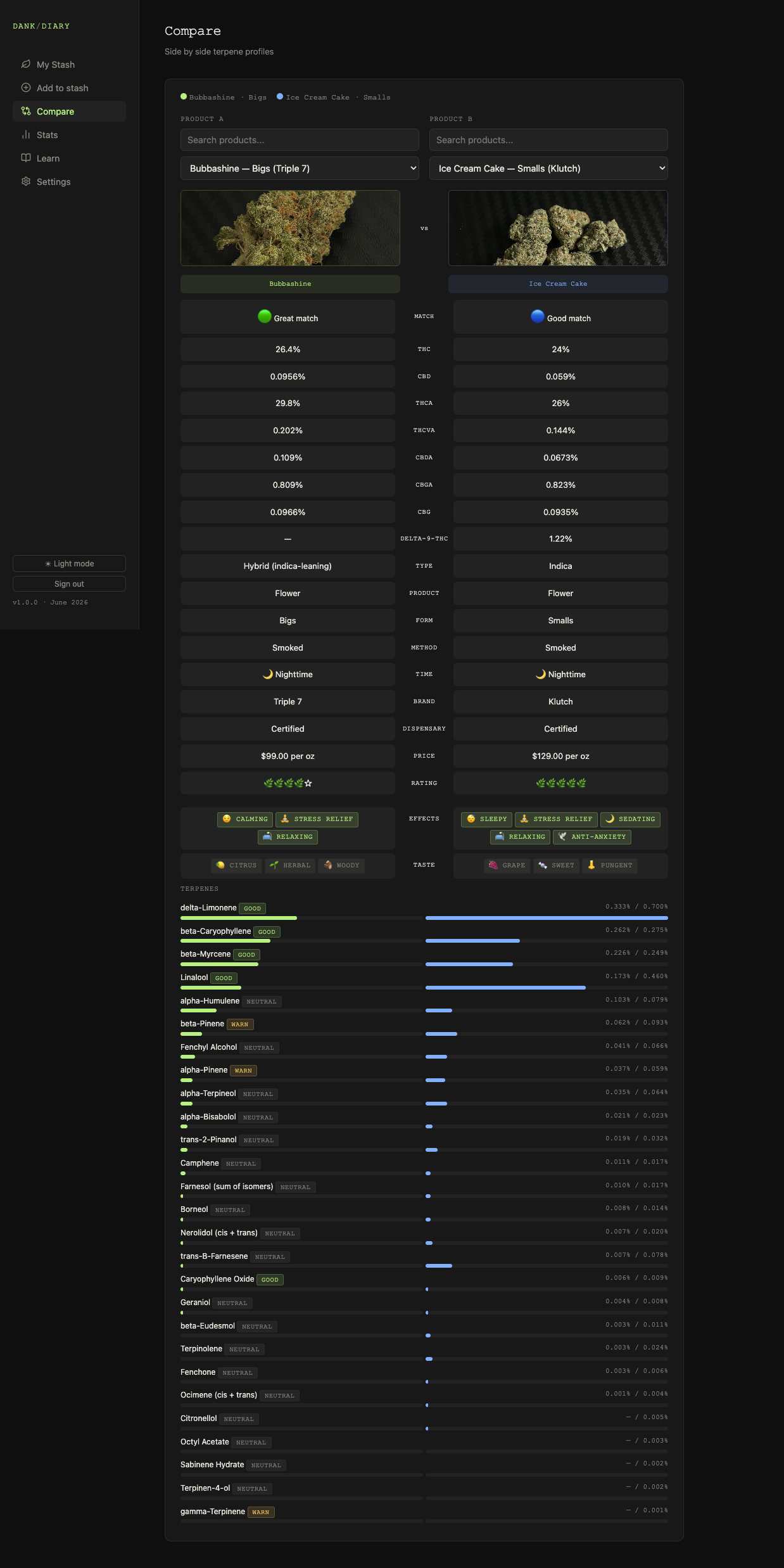
Task: Toggle Light mode
Action: pos(69,563)
